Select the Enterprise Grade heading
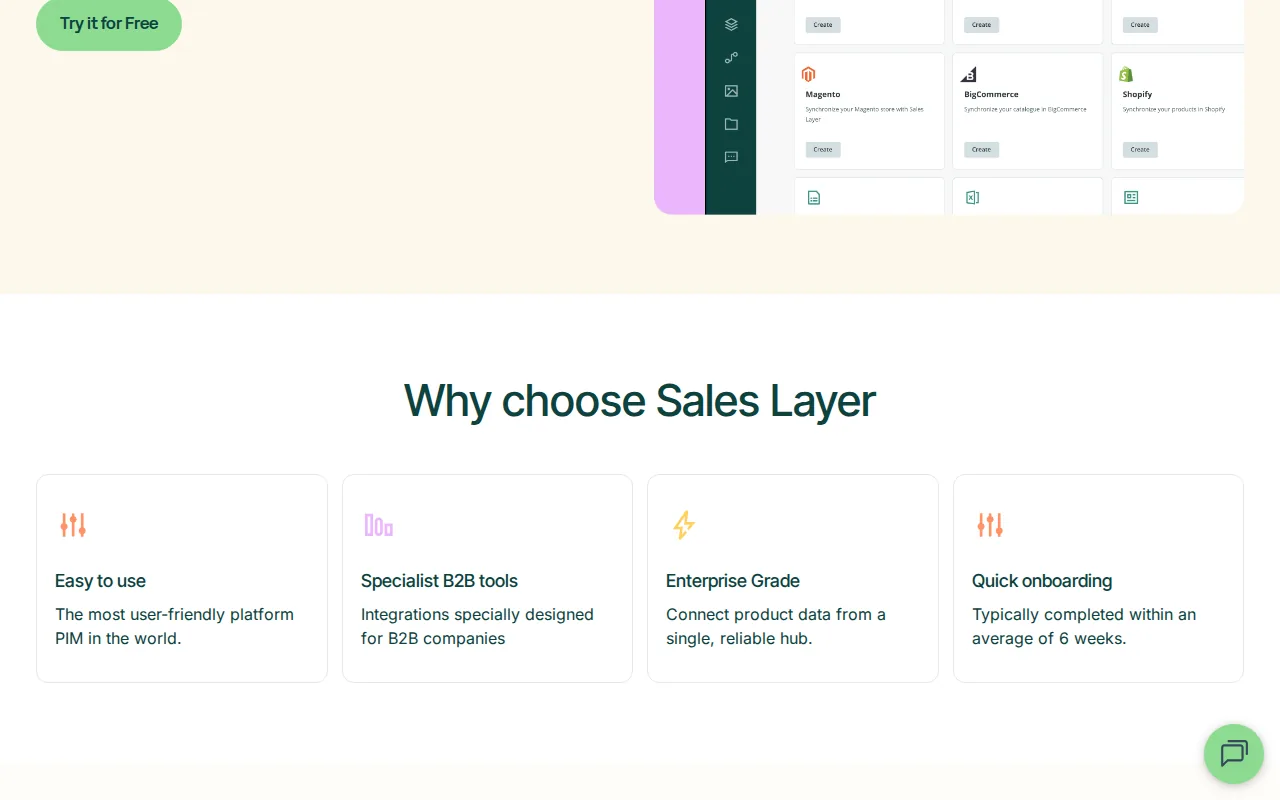 click(x=733, y=581)
